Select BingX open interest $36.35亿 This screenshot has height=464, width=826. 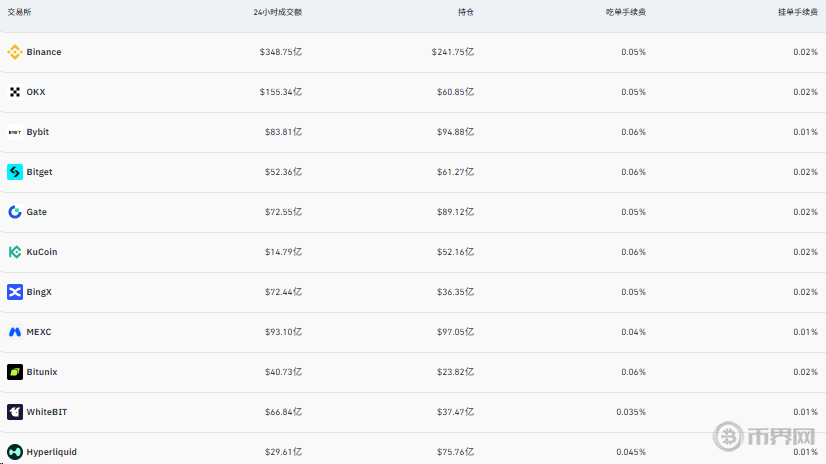click(455, 292)
